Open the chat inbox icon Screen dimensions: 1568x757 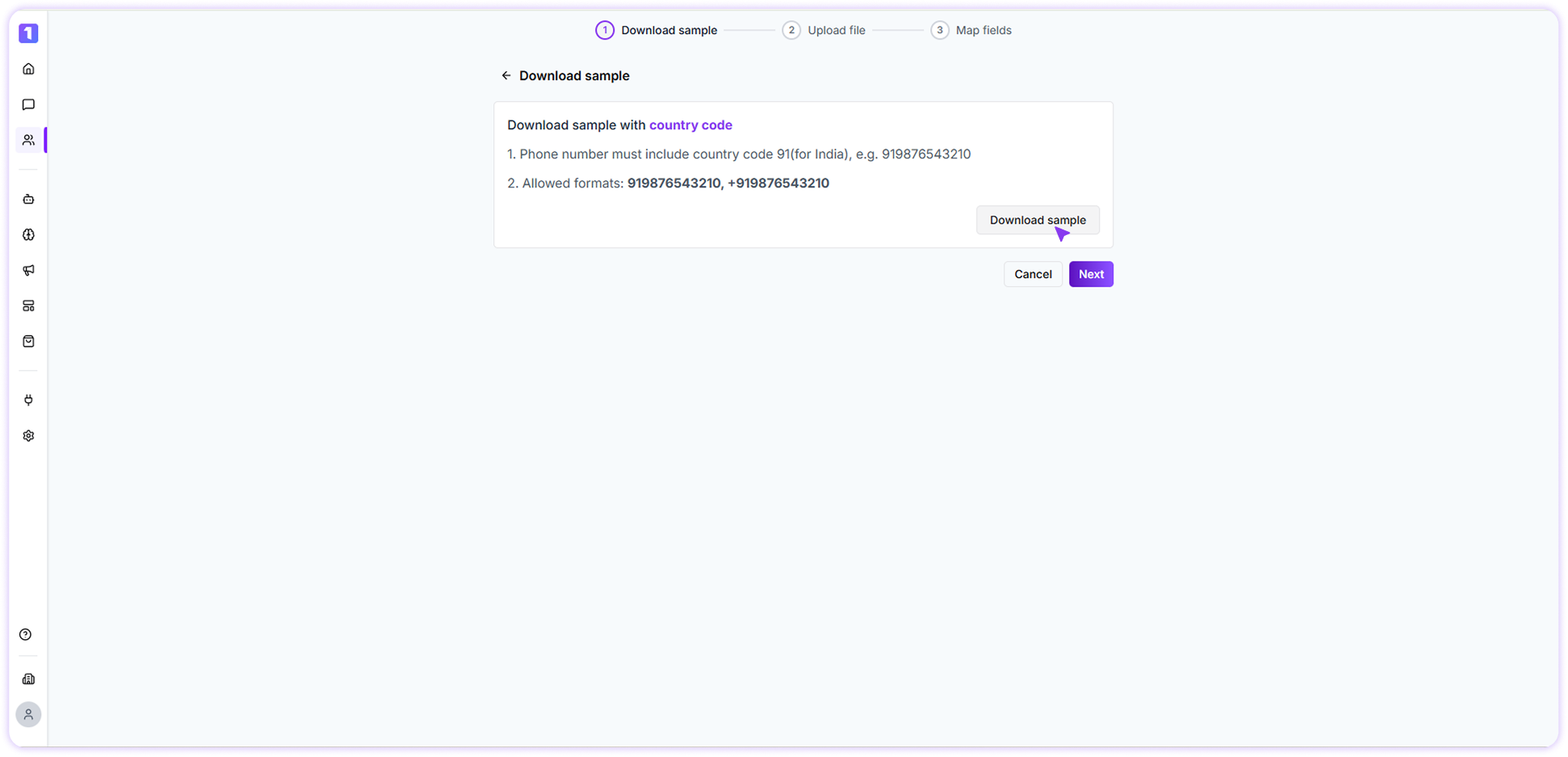(28, 103)
